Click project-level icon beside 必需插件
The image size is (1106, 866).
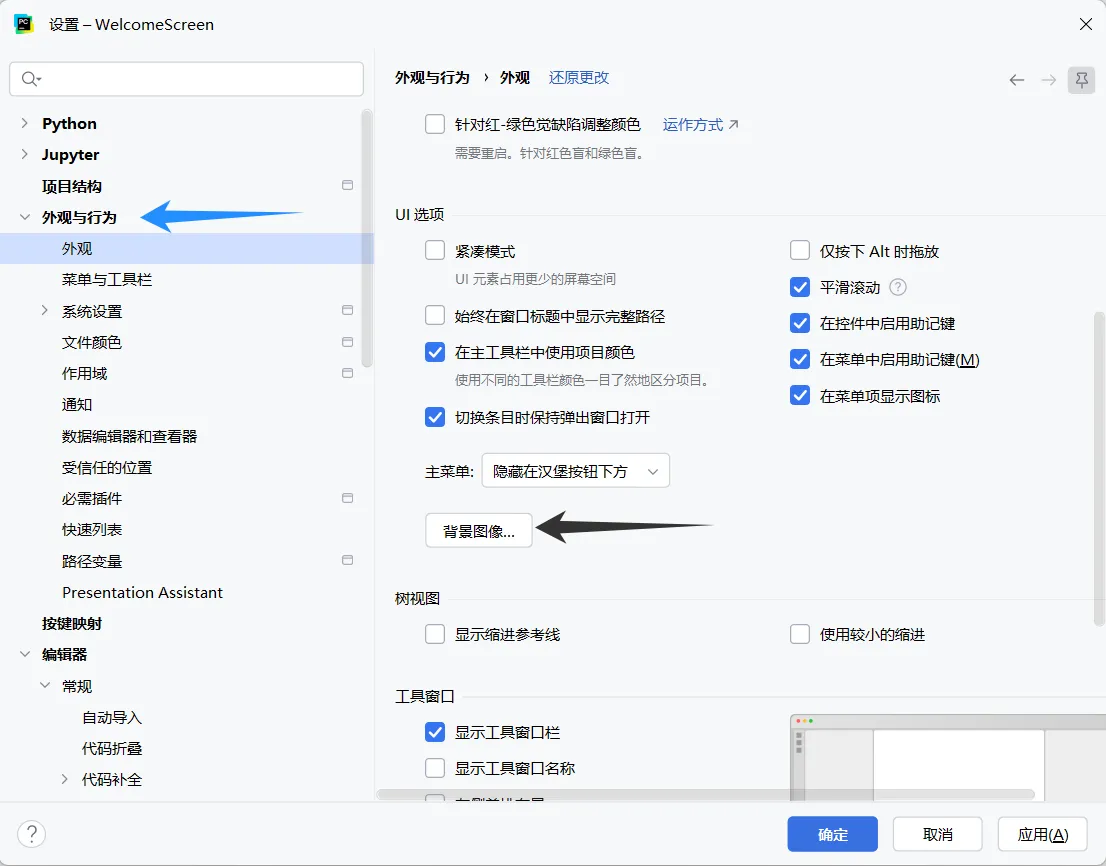[x=347, y=498]
